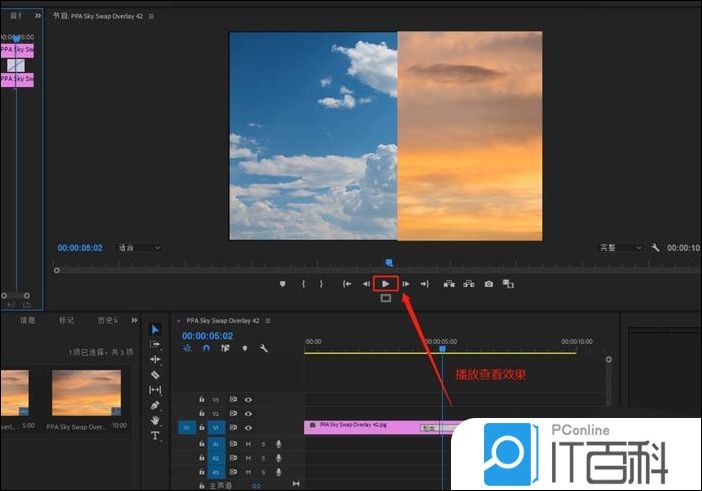
Task: Toggle lock on the V3 track
Action: coord(202,399)
